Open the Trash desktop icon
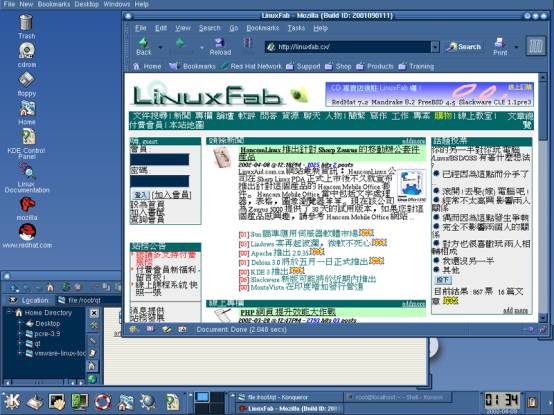The width and height of the screenshot is (554, 415). tap(26, 26)
